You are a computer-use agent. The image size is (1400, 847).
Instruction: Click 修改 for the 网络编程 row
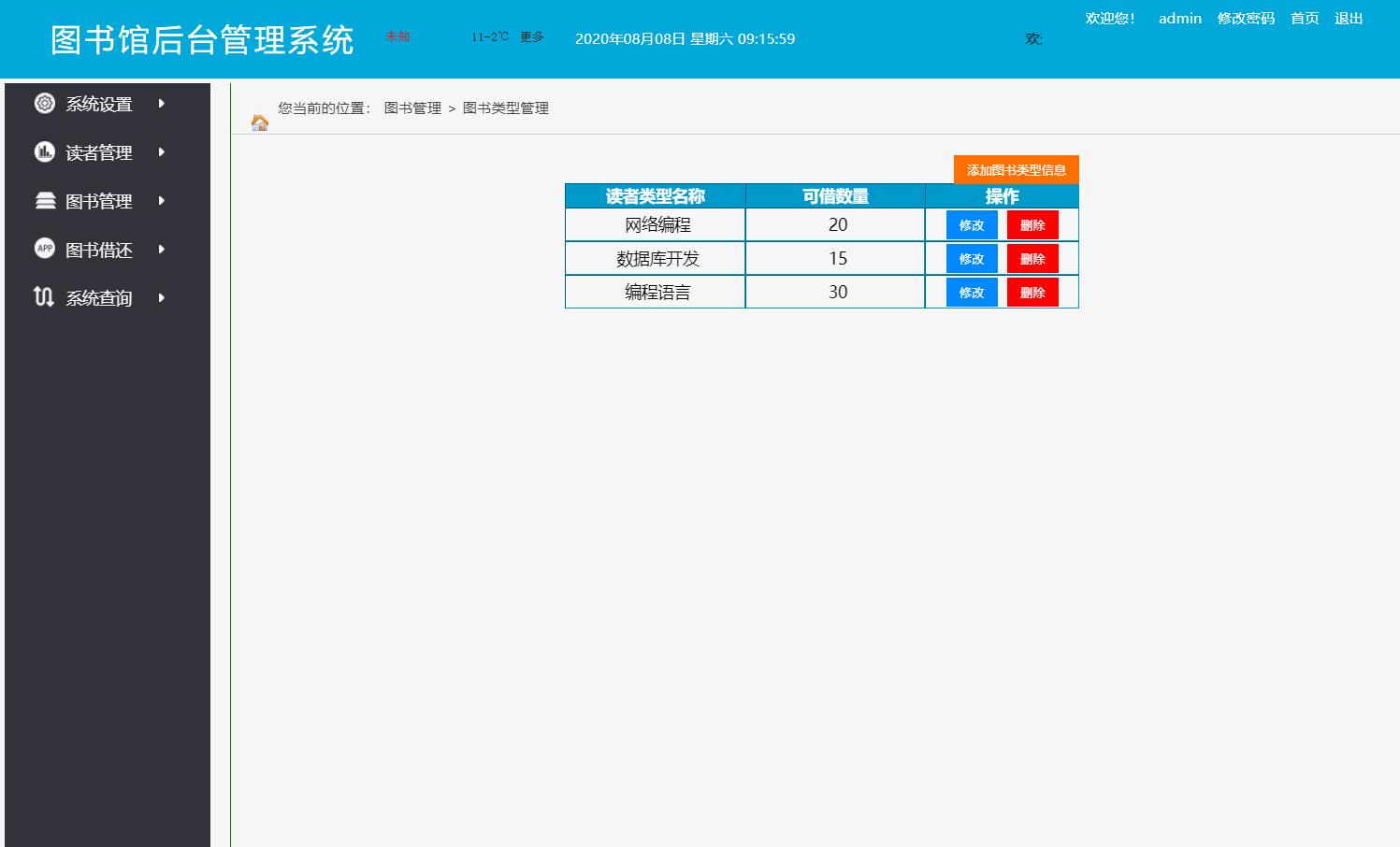972,224
